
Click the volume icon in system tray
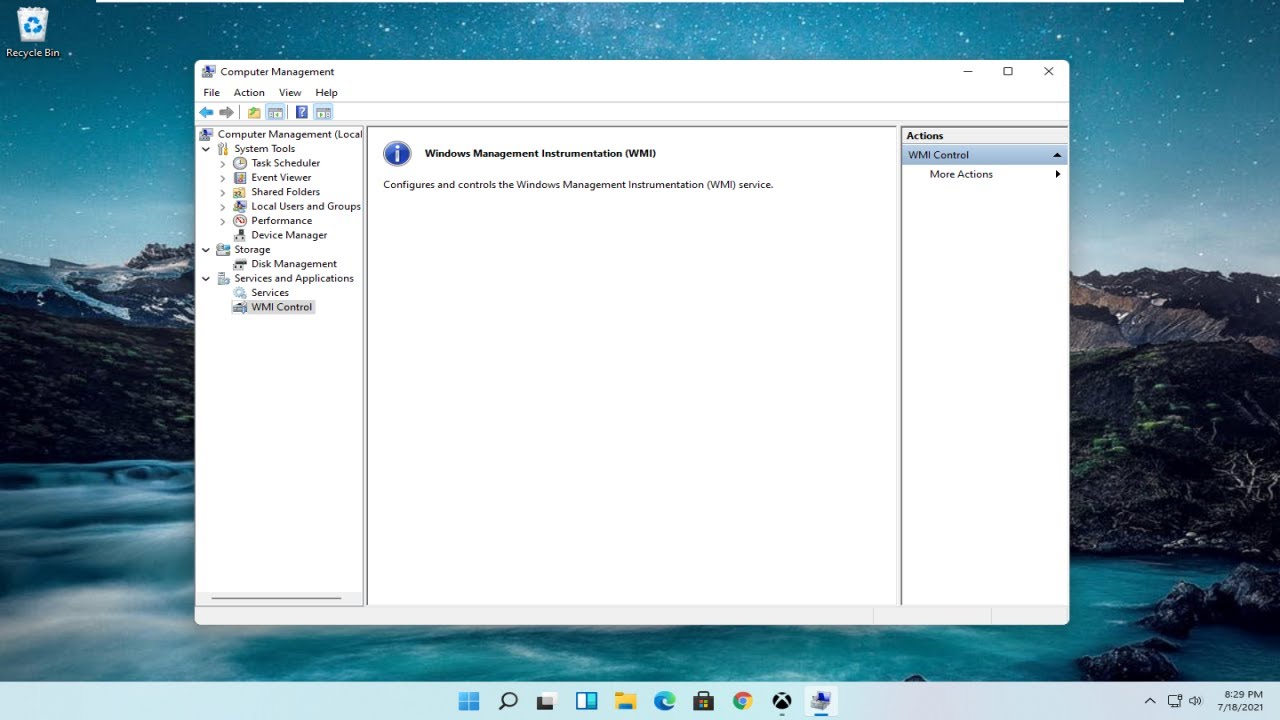pos(1195,701)
